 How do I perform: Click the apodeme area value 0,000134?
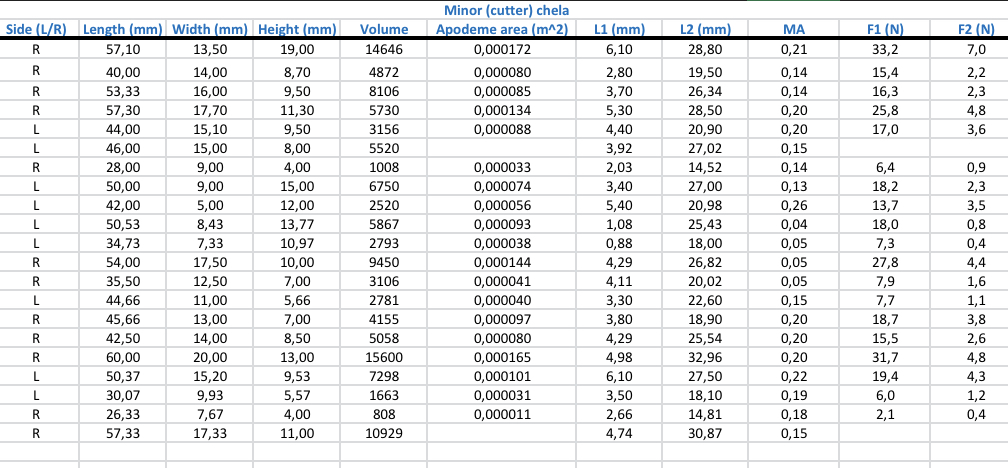click(x=503, y=111)
